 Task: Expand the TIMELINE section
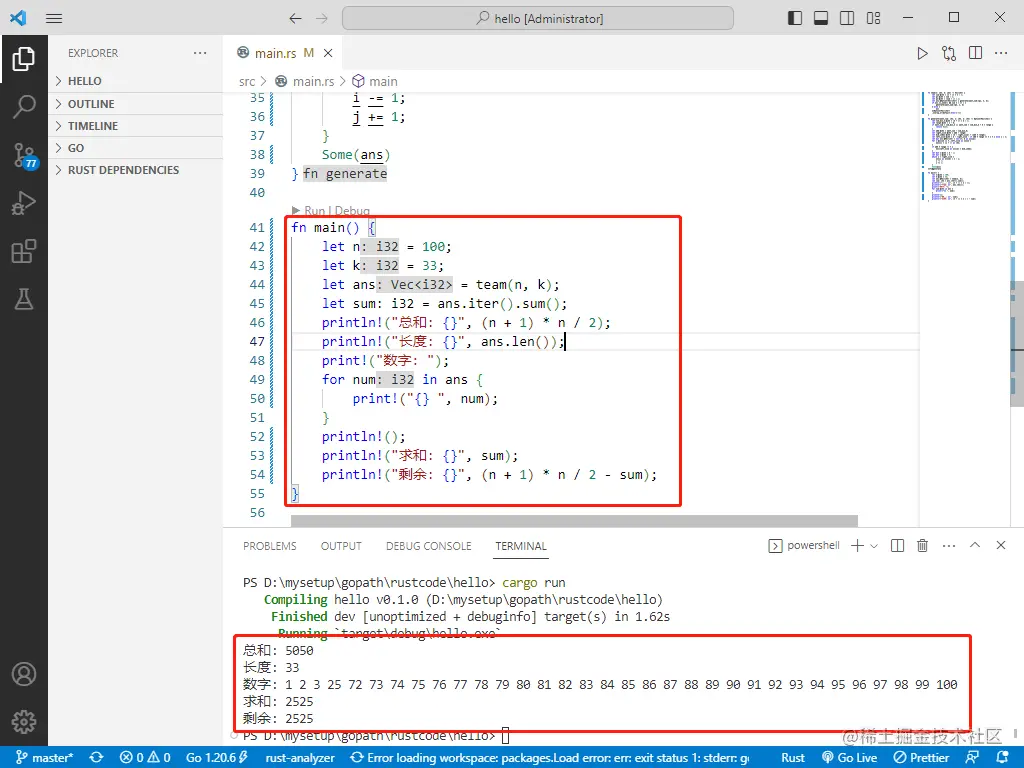click(135, 125)
